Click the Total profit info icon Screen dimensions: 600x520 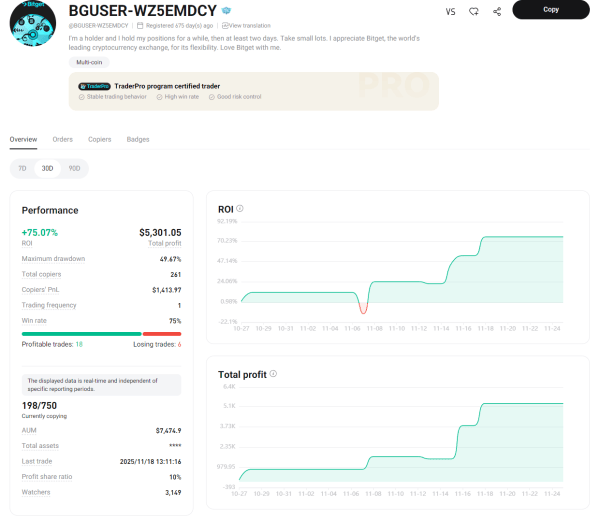tap(273, 374)
